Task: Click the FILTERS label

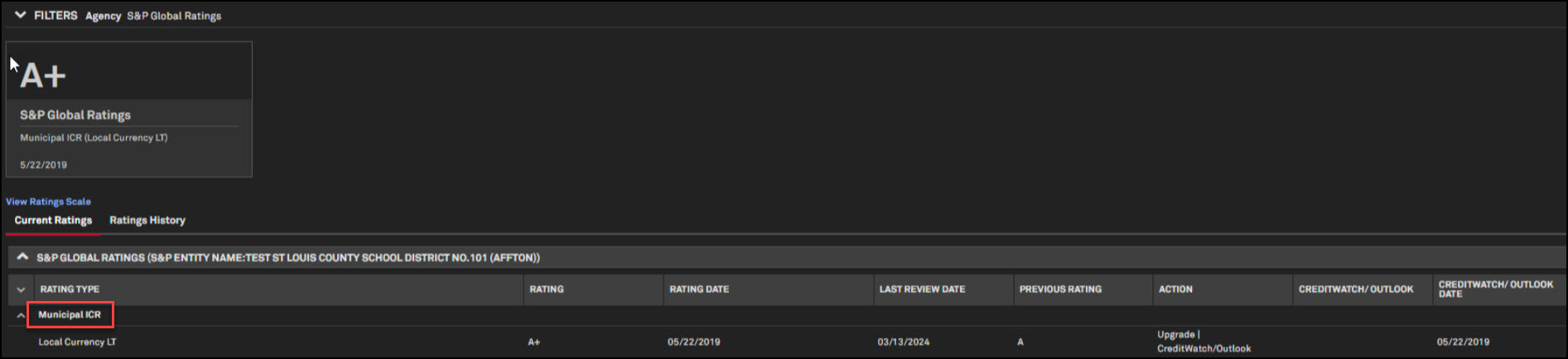Action: (x=55, y=16)
